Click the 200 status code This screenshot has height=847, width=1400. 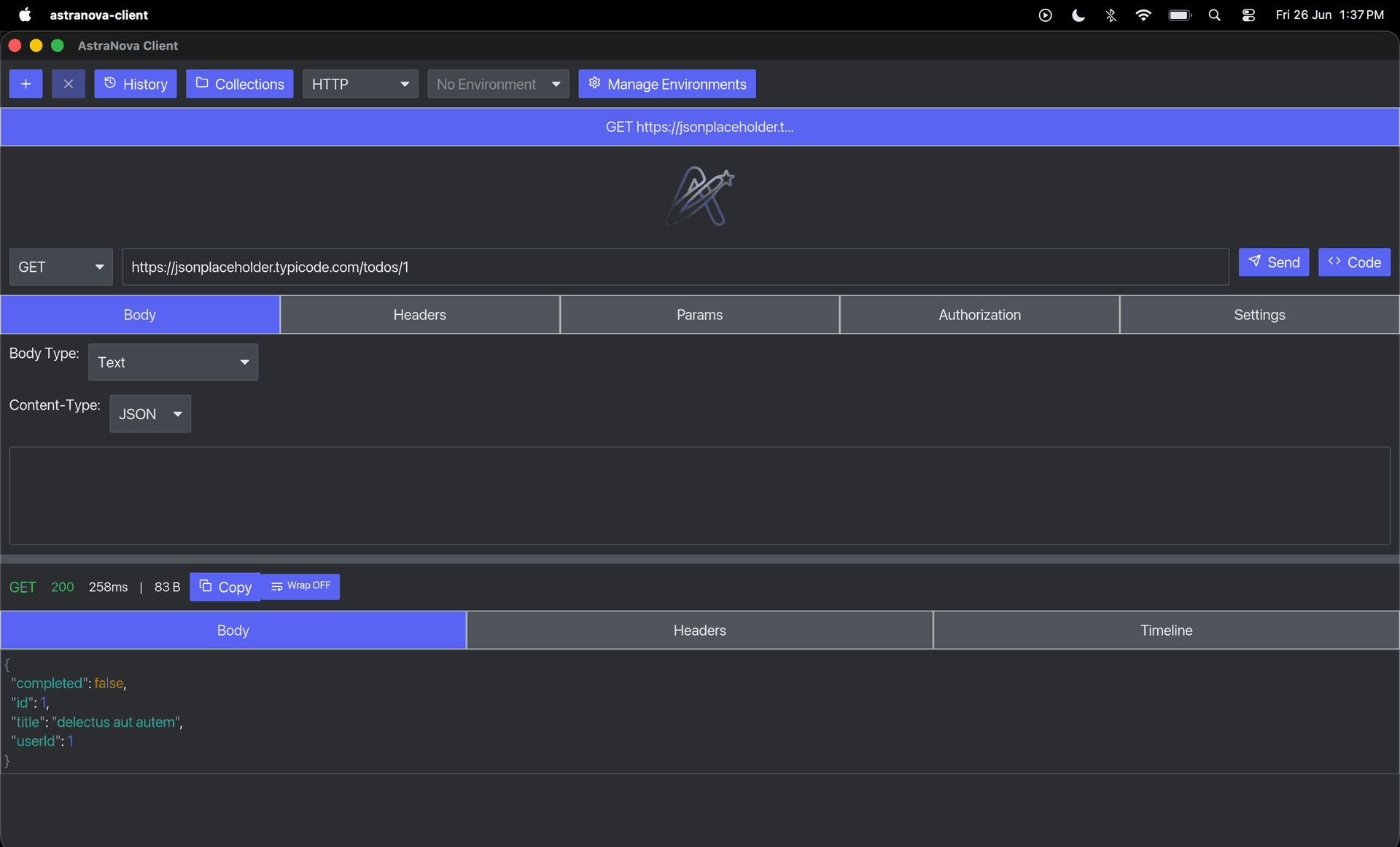coord(63,587)
